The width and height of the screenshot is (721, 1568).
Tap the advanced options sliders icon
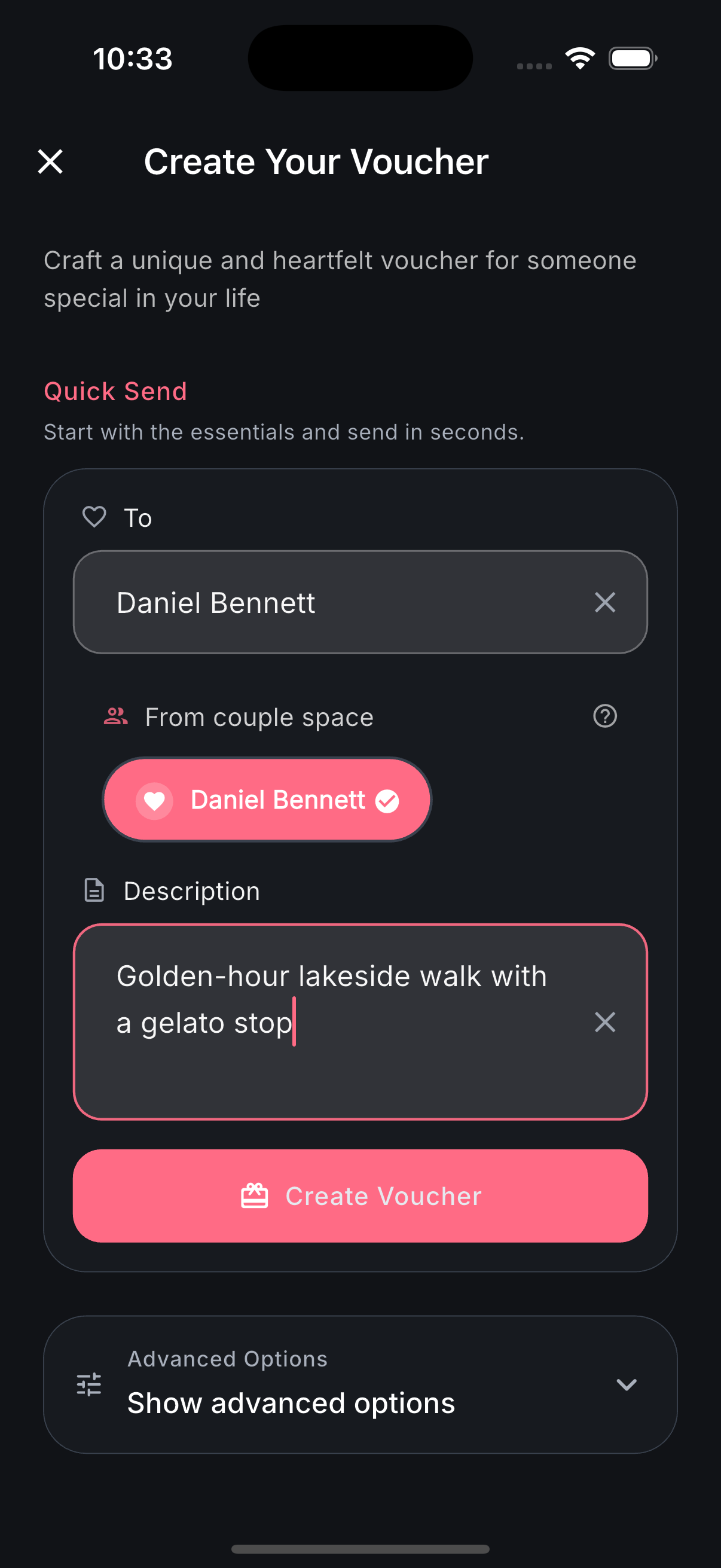[x=89, y=1385]
